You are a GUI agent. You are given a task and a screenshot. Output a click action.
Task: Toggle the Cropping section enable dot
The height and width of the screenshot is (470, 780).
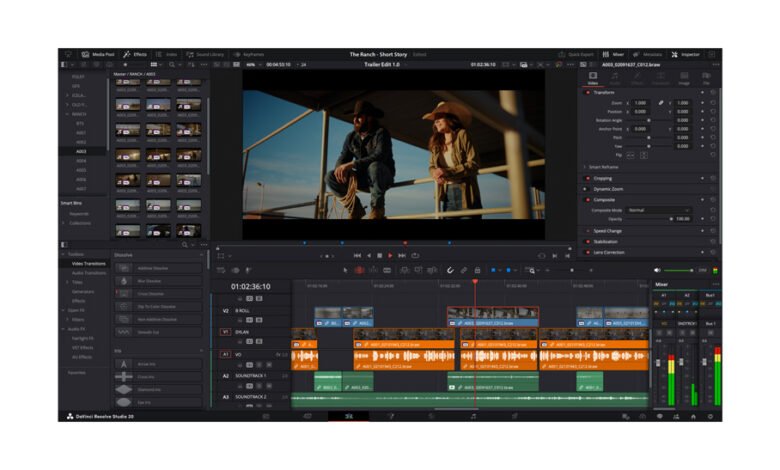[587, 178]
